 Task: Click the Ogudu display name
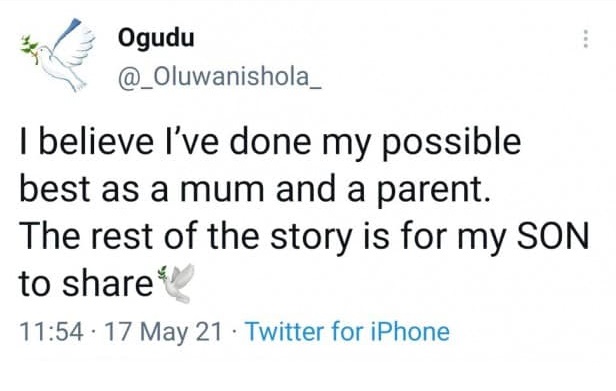tap(156, 39)
